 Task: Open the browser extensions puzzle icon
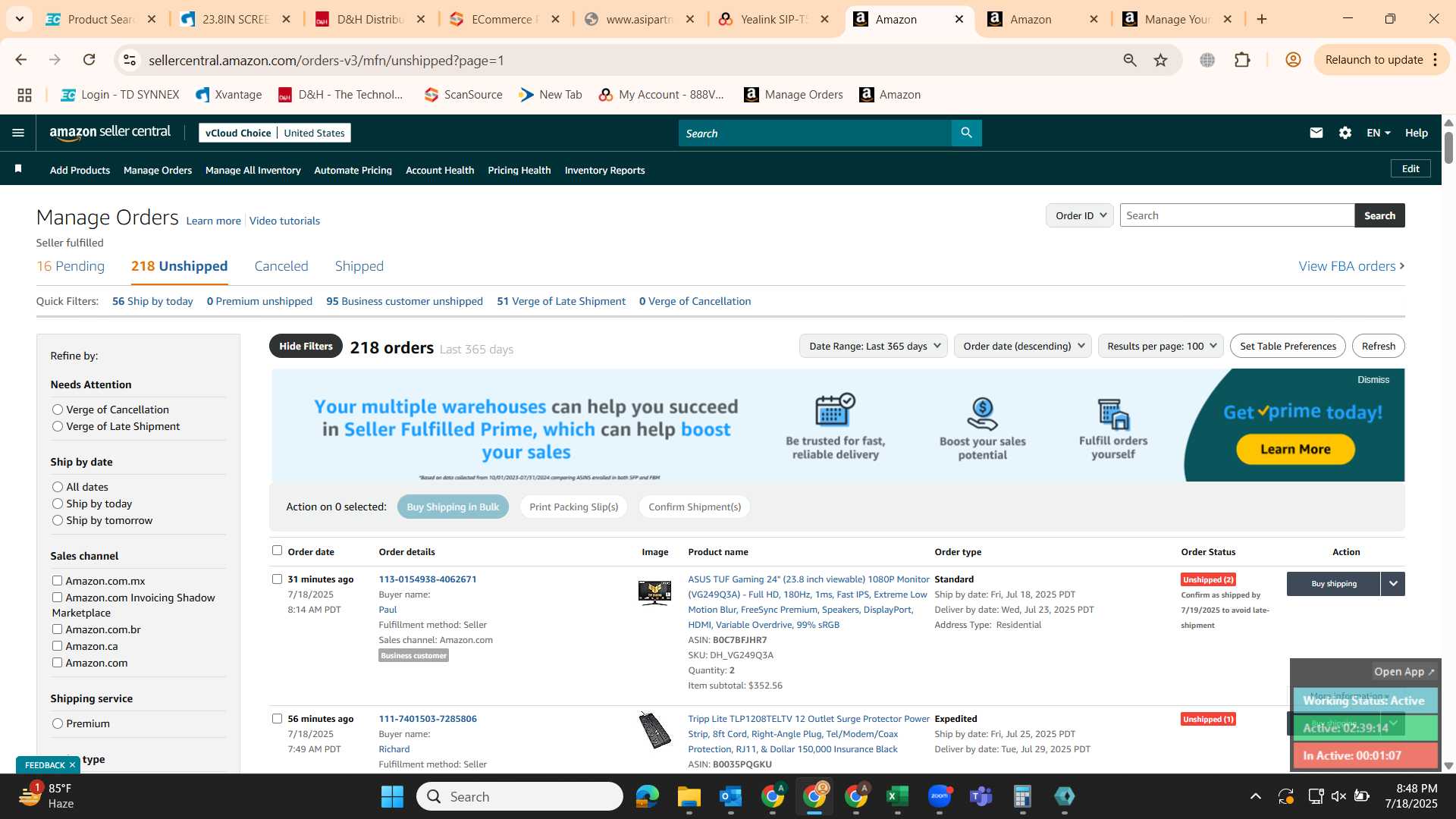click(x=1242, y=60)
